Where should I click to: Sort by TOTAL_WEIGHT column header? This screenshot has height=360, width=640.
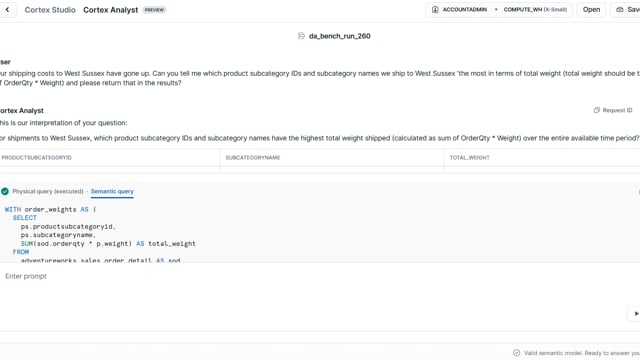[x=469, y=158]
